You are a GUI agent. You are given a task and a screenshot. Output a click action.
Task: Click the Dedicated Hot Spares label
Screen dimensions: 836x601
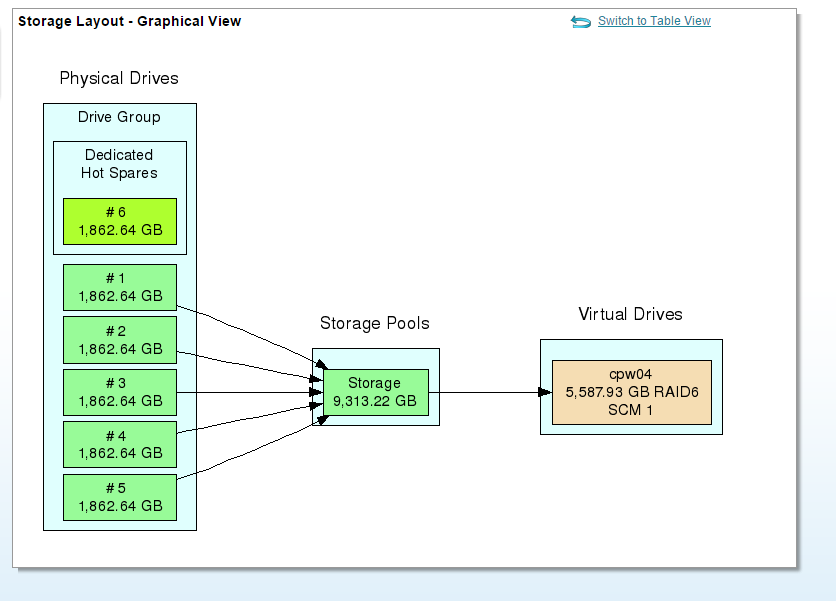(x=119, y=164)
